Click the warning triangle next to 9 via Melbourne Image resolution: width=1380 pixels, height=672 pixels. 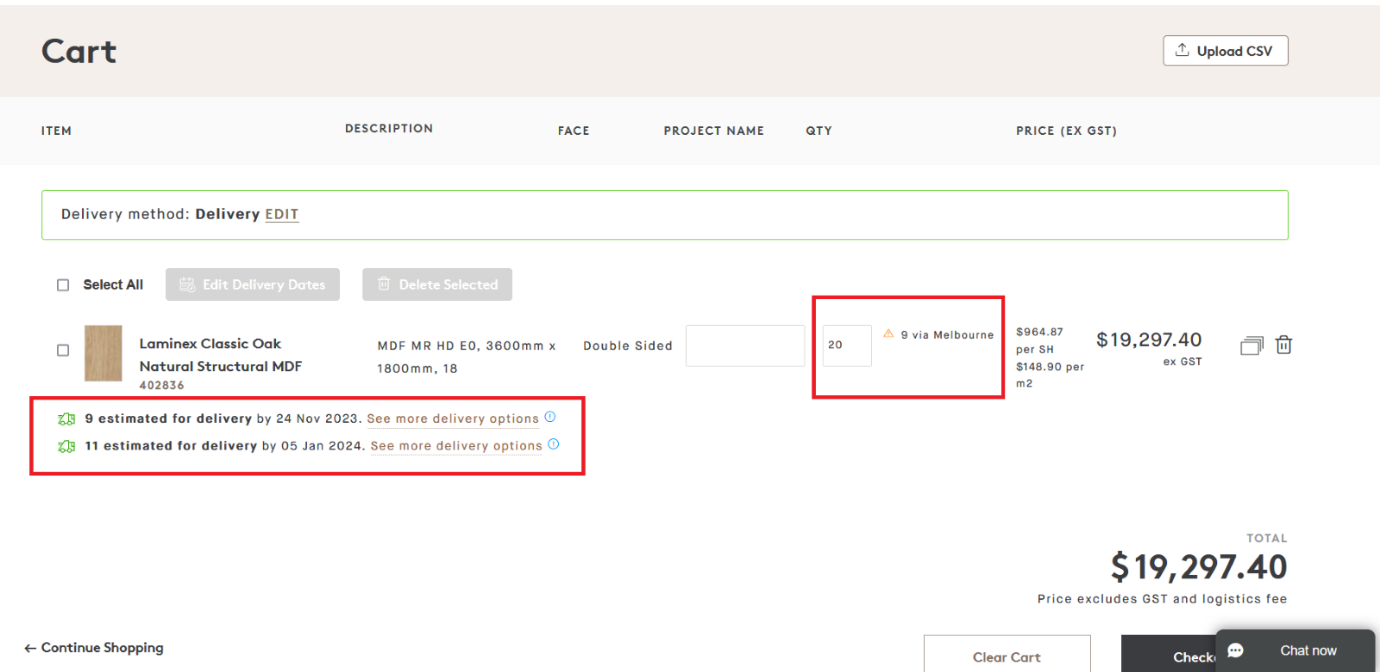point(888,334)
